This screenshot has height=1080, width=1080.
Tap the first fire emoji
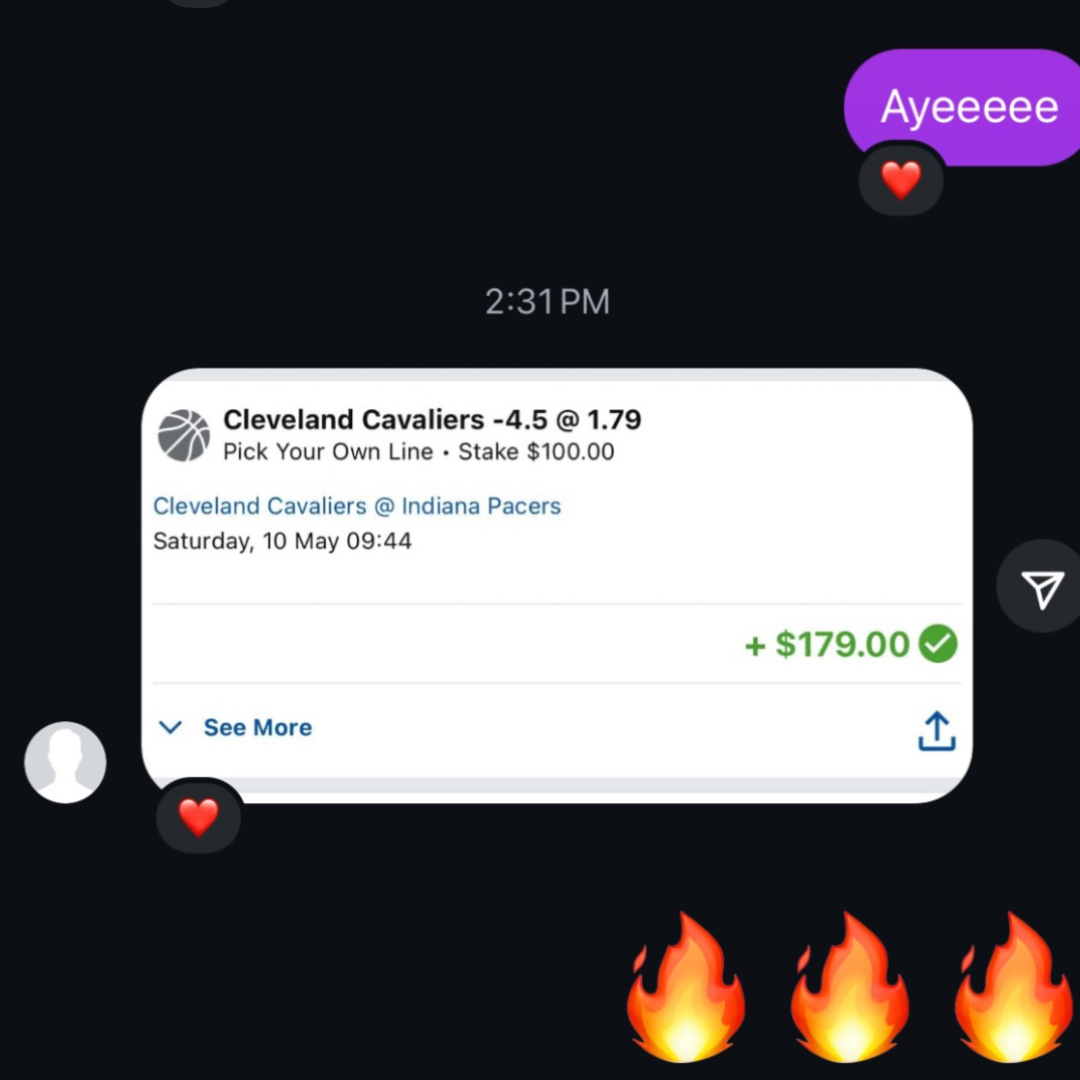click(x=686, y=986)
